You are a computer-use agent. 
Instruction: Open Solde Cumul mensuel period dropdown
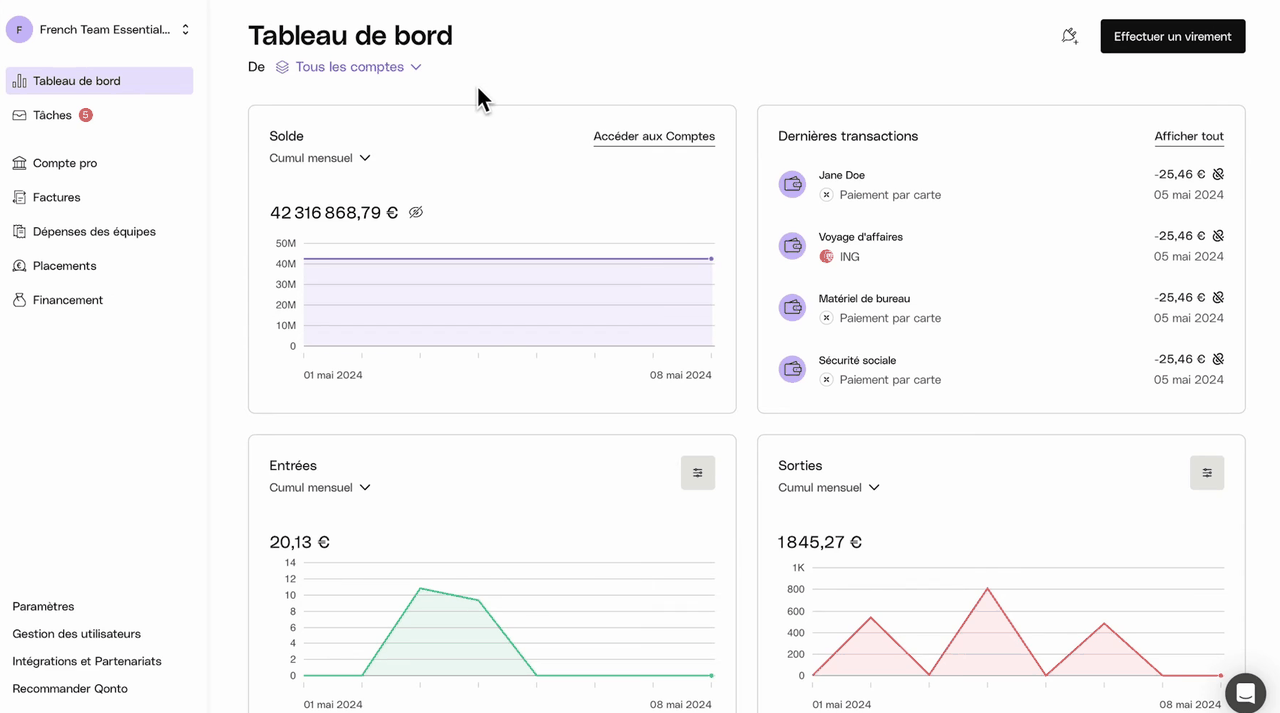[x=320, y=158]
